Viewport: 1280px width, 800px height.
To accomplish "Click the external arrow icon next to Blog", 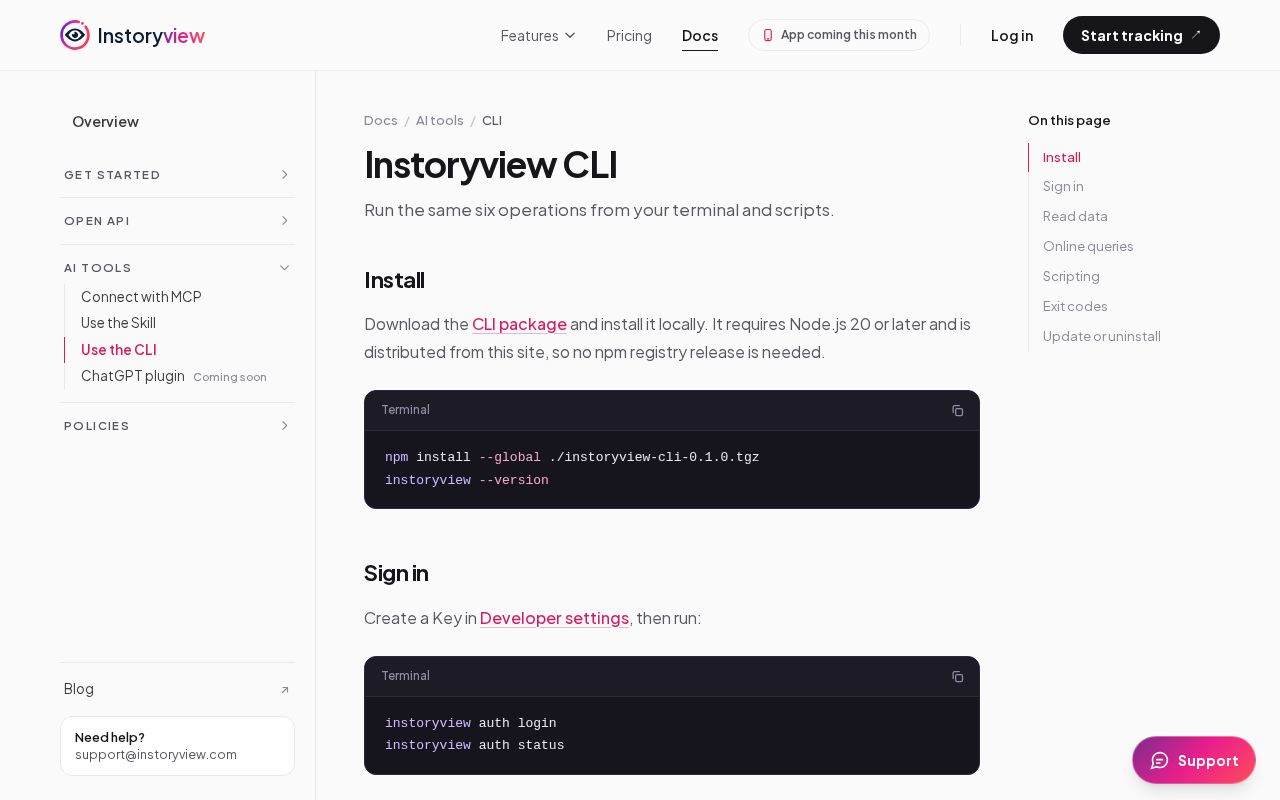I will click(x=285, y=690).
